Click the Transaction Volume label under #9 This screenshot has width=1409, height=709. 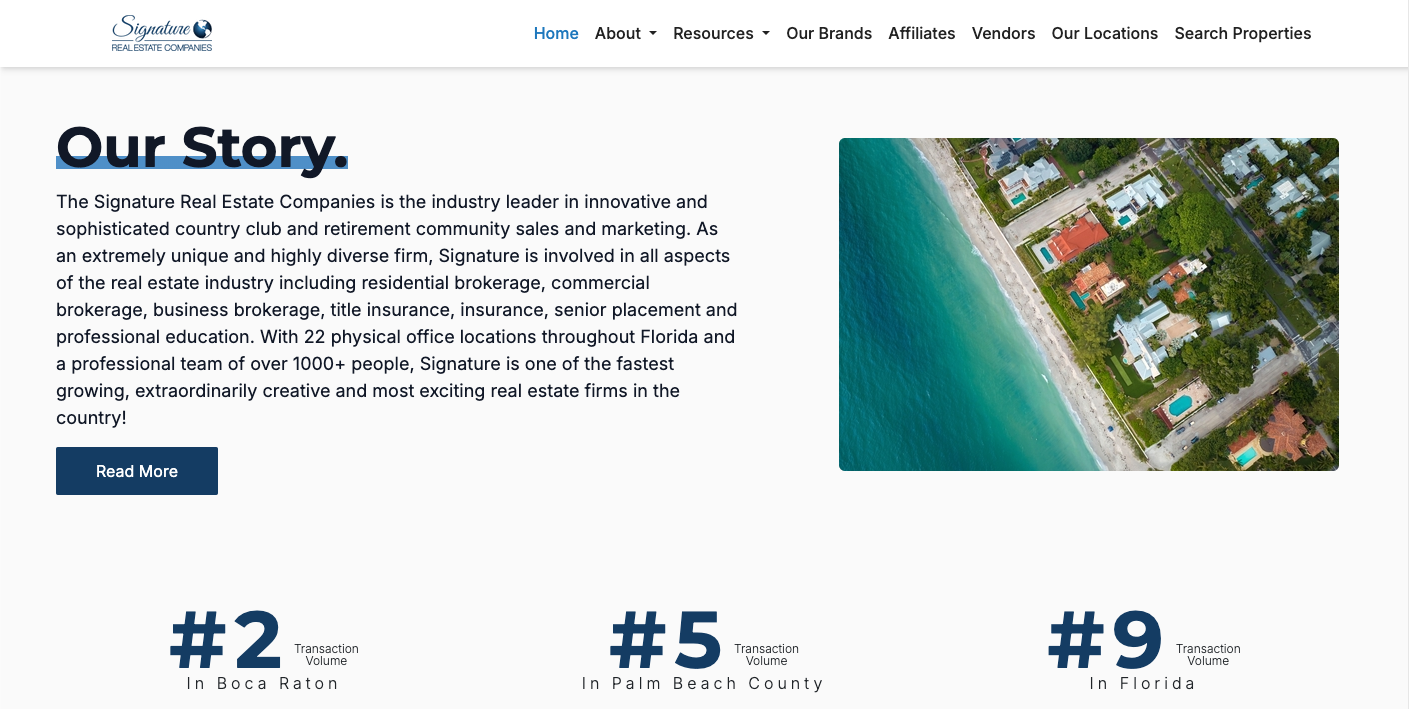(1208, 654)
